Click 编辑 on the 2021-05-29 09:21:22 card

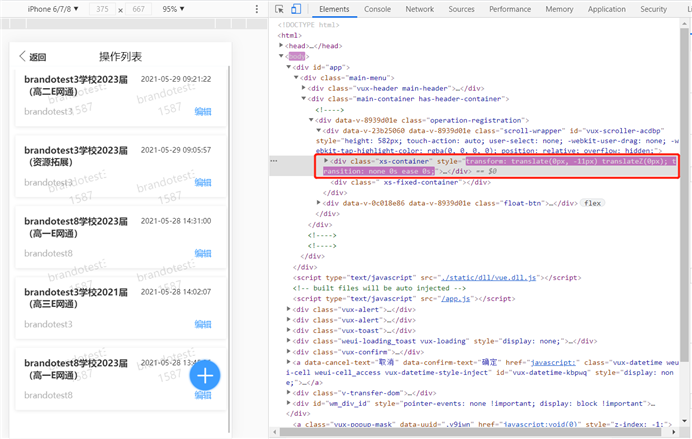[203, 112]
